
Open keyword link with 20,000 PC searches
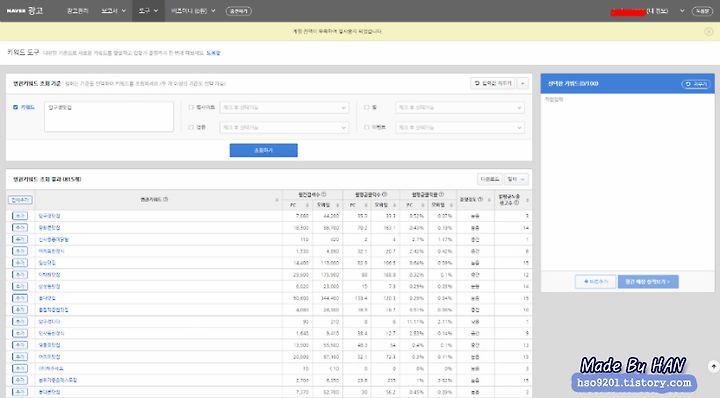pos(49,357)
